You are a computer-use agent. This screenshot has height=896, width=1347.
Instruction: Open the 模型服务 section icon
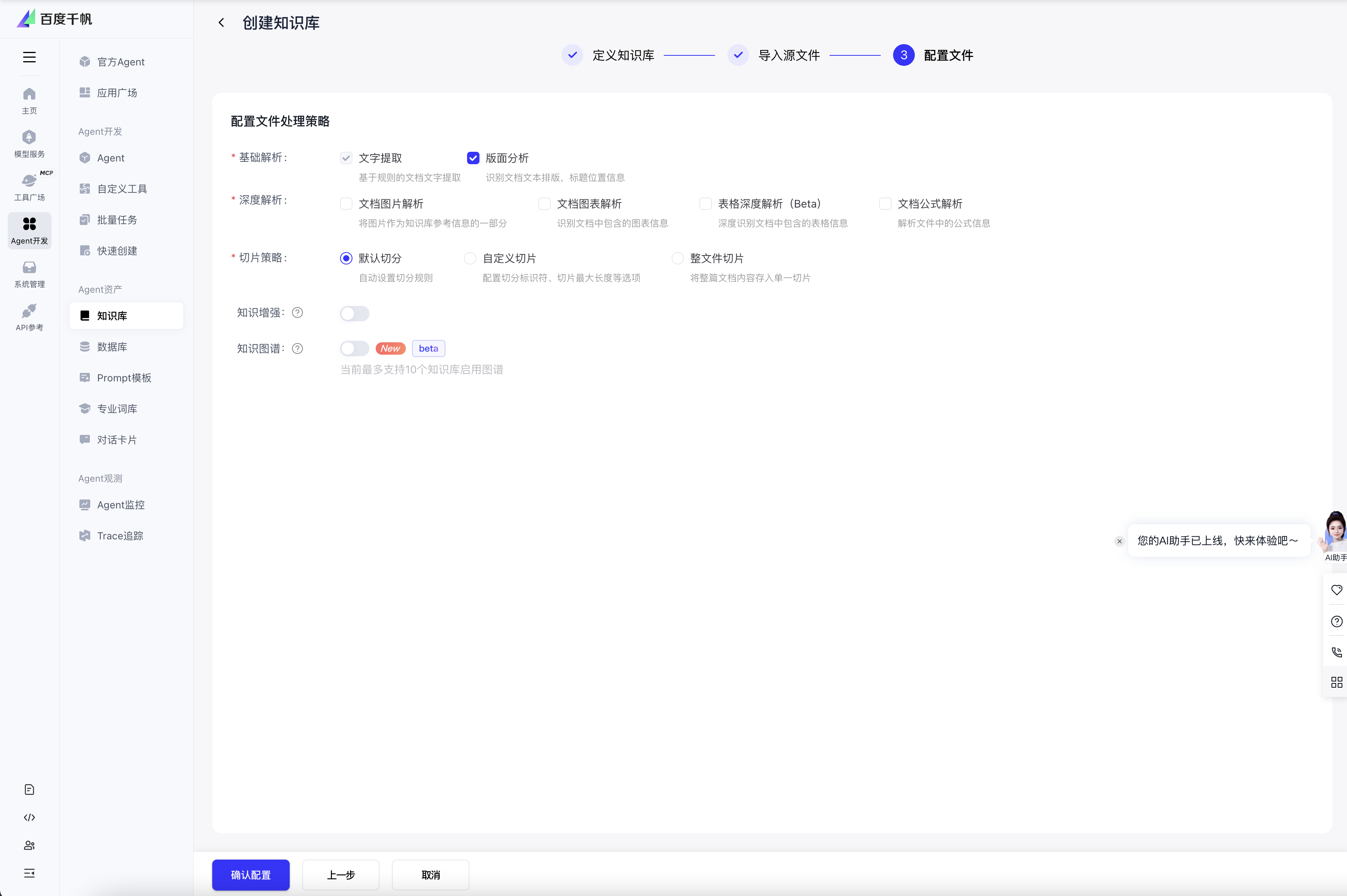pos(29,138)
